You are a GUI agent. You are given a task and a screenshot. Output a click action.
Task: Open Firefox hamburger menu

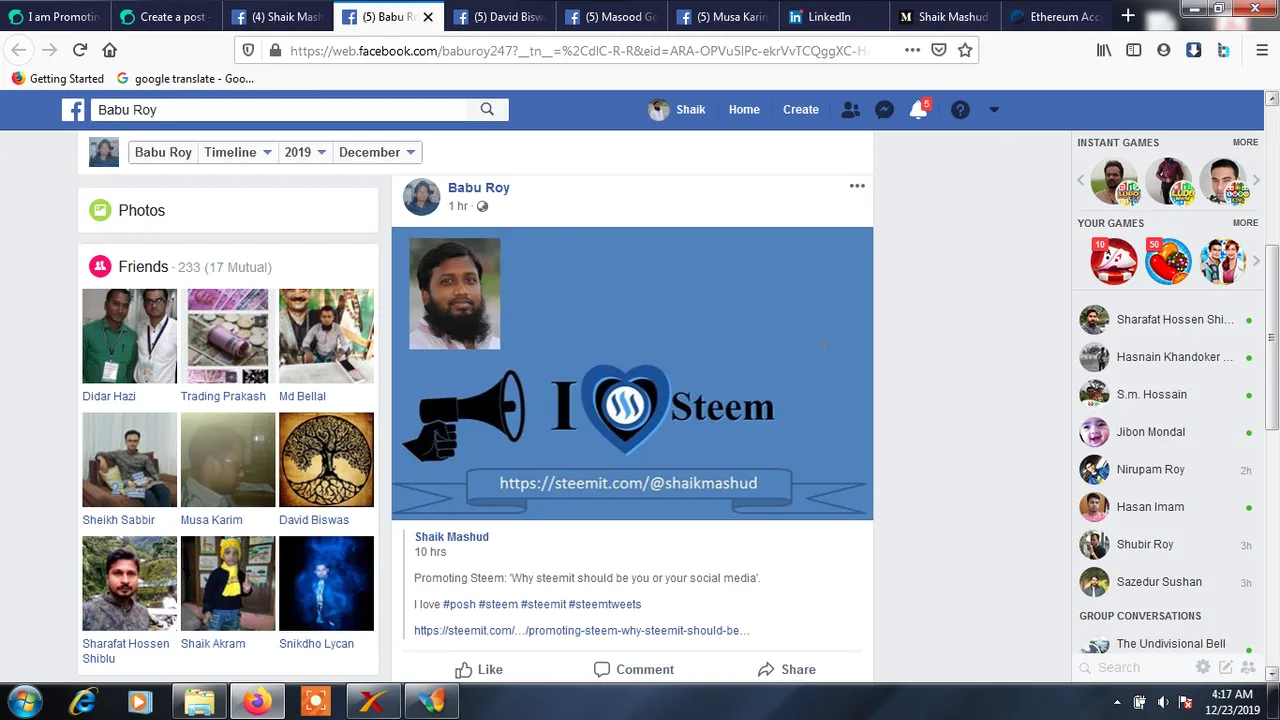[x=1262, y=50]
